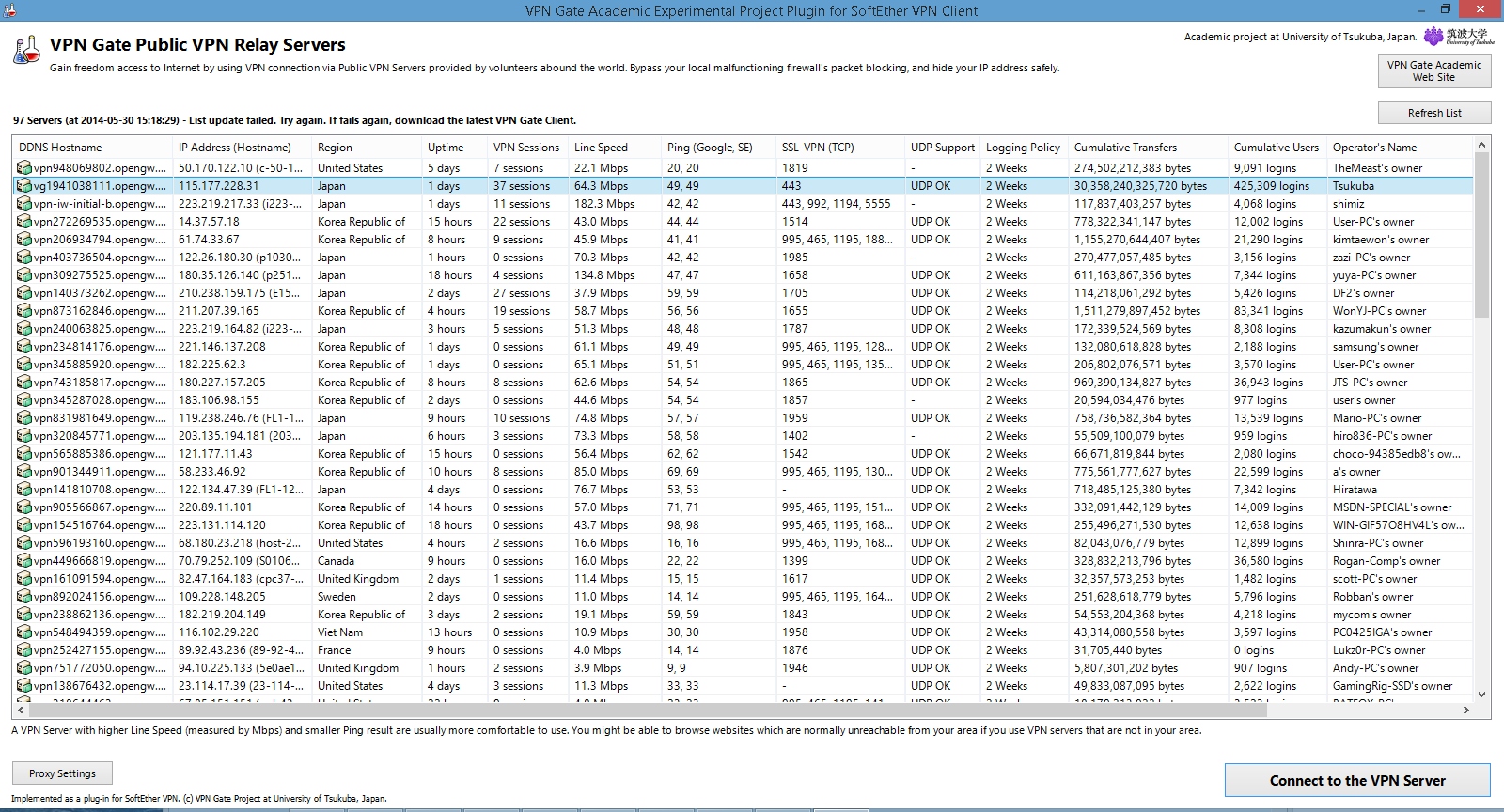Click Connect to the VPN Server
Viewport: 1504px width, 812px height.
pos(1357,781)
